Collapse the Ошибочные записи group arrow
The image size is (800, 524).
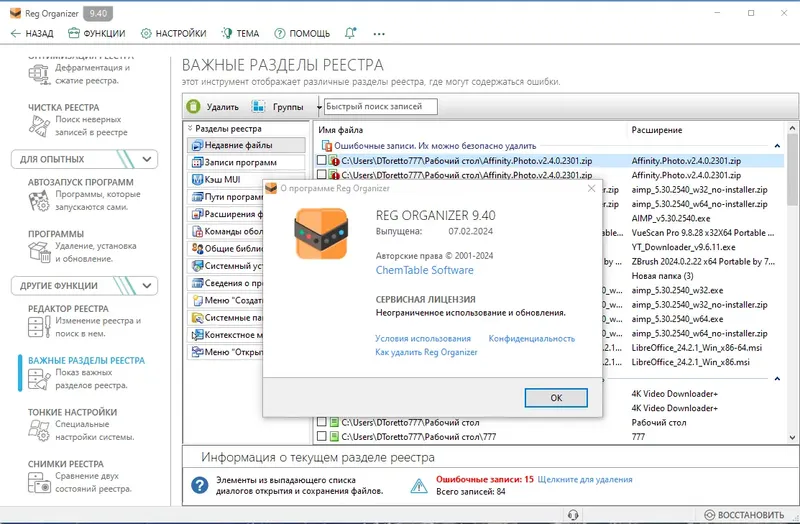point(777,146)
